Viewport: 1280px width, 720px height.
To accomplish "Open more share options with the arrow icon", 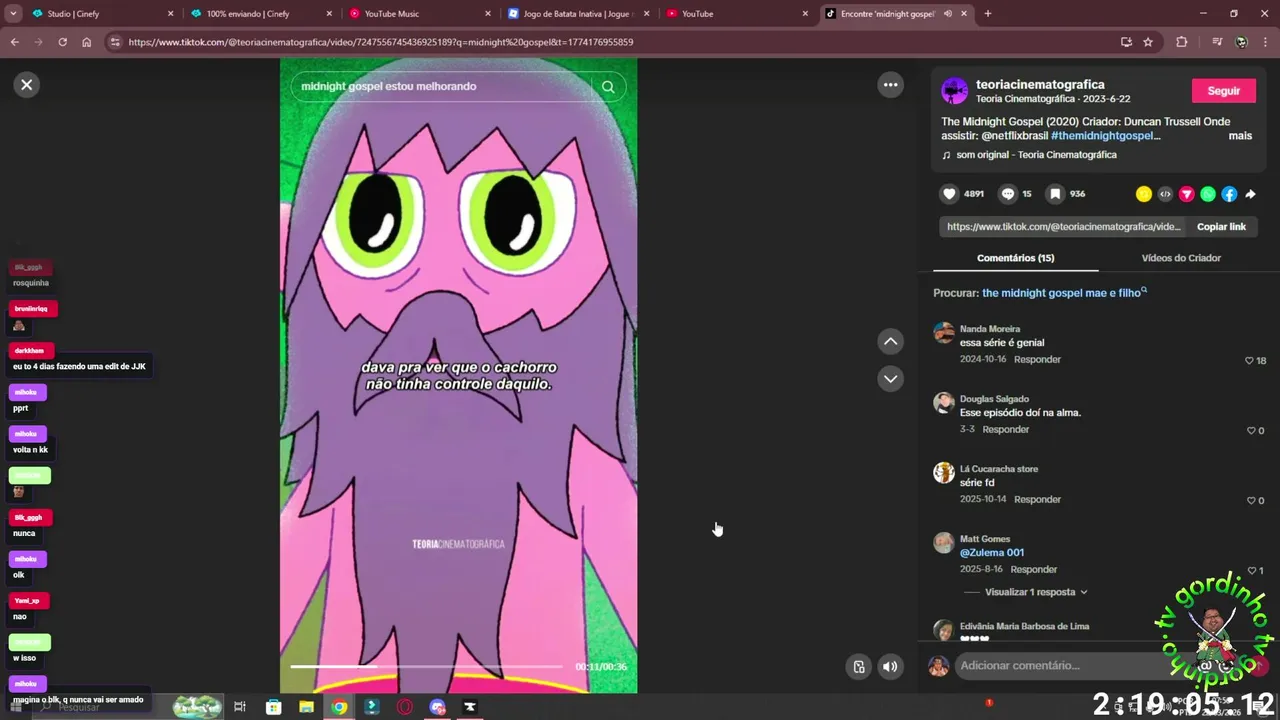I will [x=1250, y=194].
